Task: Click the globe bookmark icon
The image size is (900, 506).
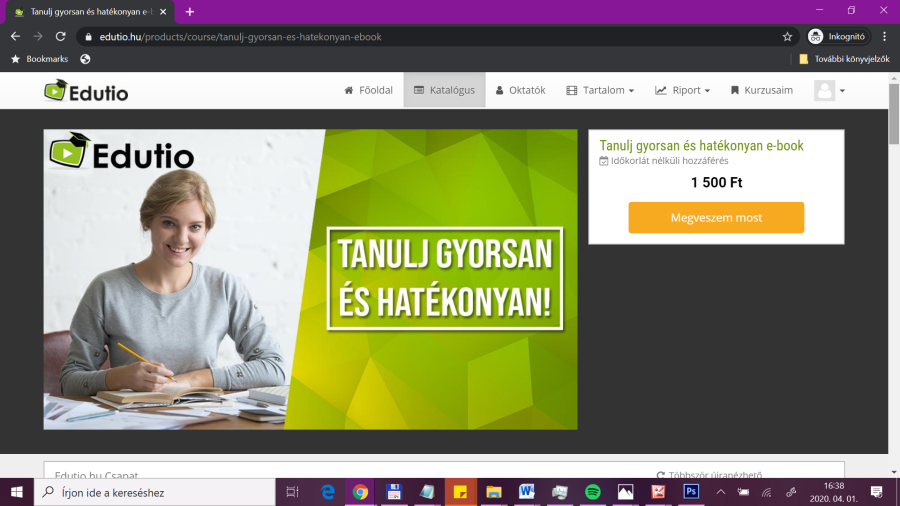Action: pos(85,59)
